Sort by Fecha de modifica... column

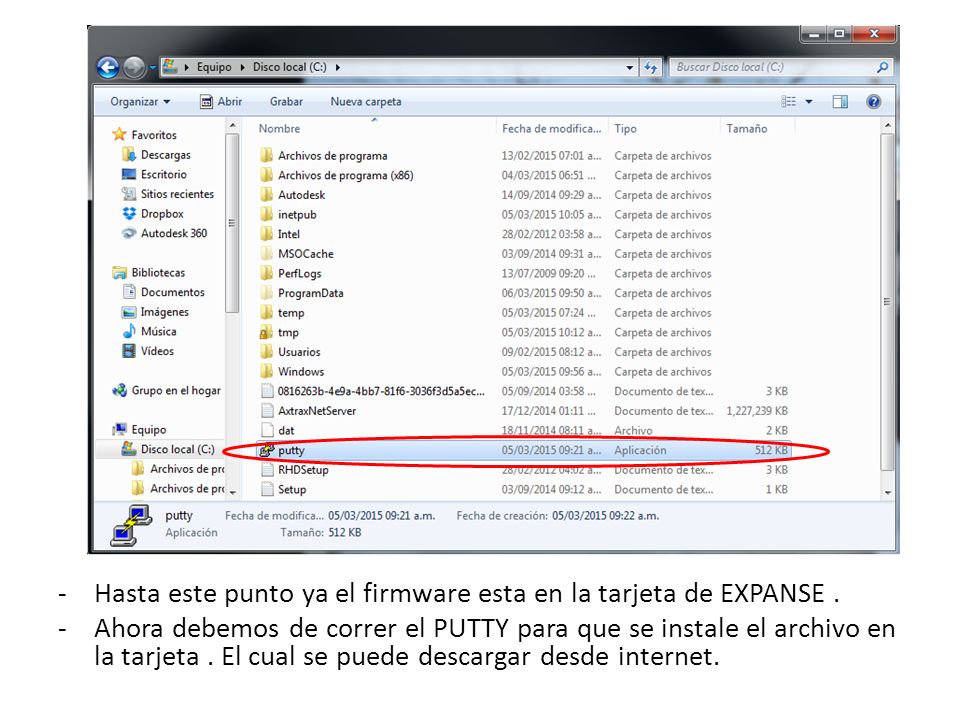click(552, 129)
